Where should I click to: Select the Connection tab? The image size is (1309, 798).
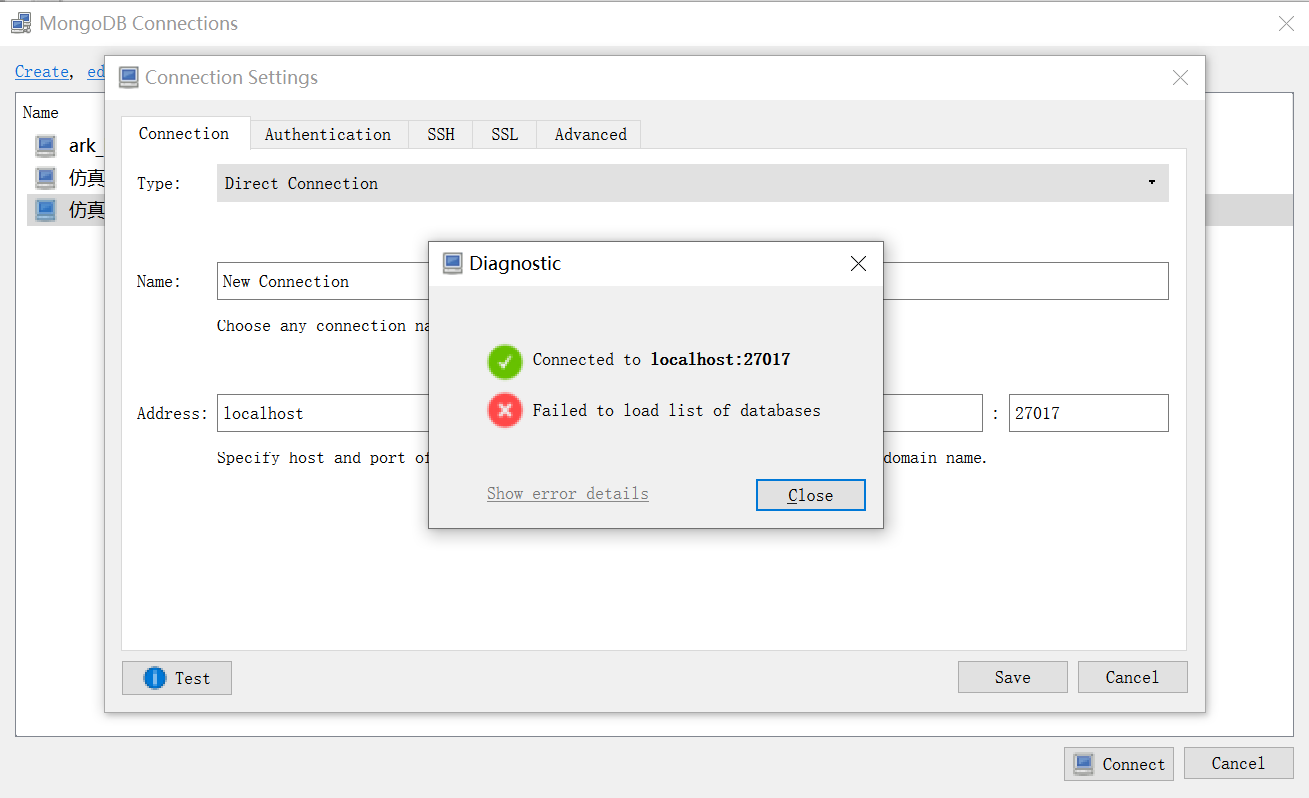tap(185, 133)
